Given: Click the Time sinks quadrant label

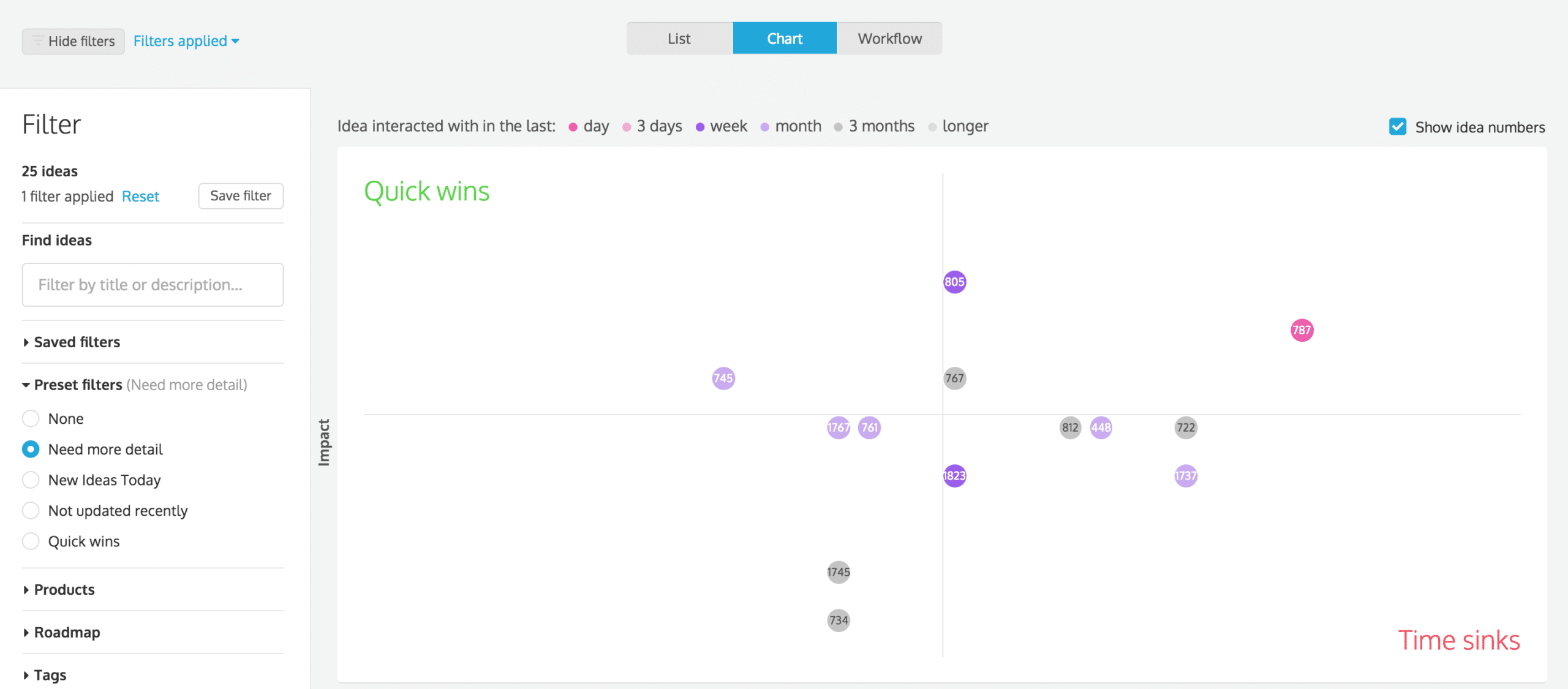Looking at the screenshot, I should point(1459,641).
